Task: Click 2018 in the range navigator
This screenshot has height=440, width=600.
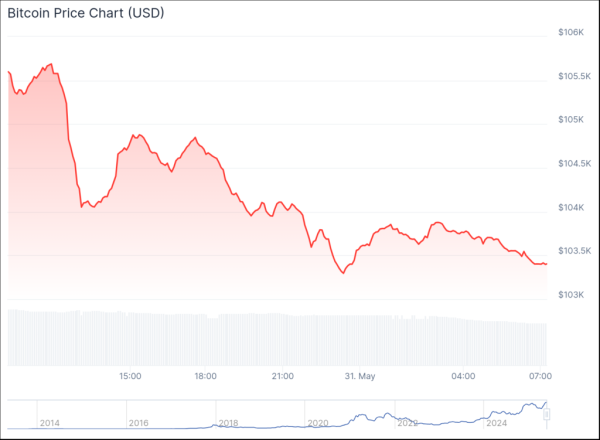Action: pyautogui.click(x=228, y=423)
